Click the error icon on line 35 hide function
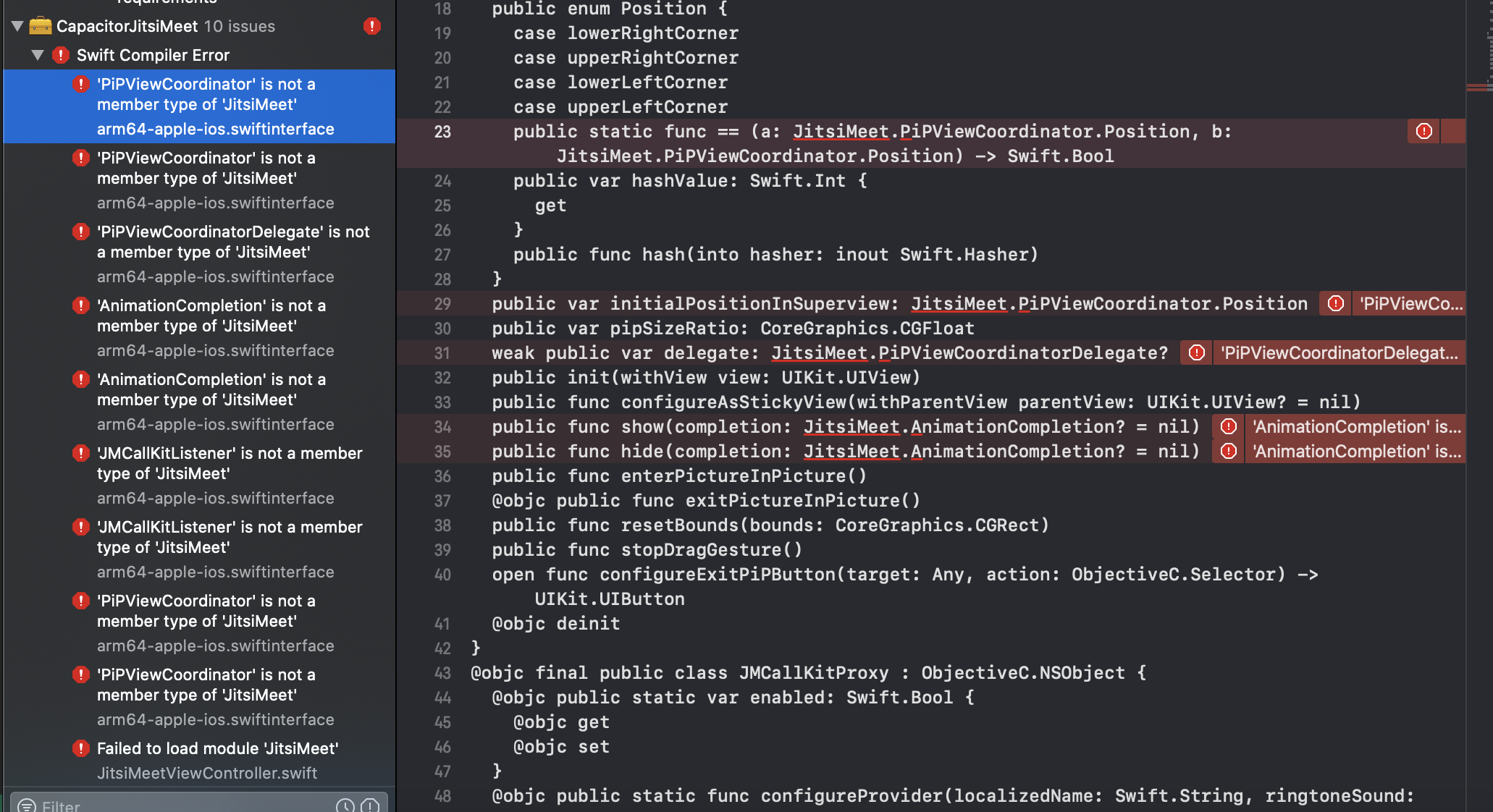 click(1228, 451)
